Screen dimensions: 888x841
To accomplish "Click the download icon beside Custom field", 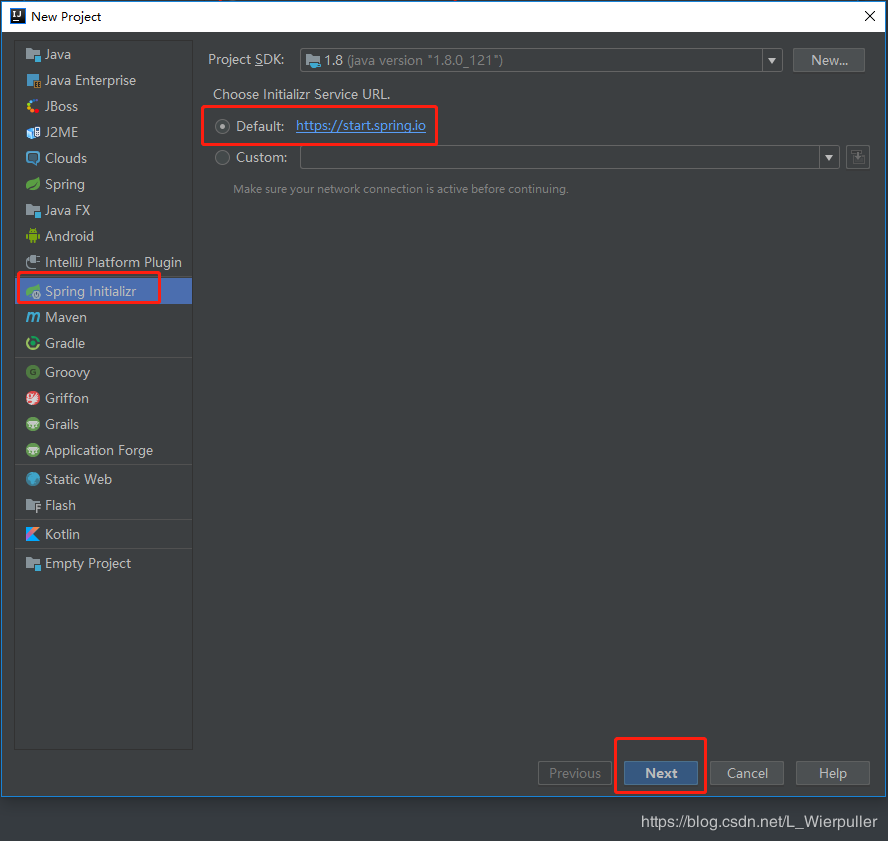I will [858, 157].
